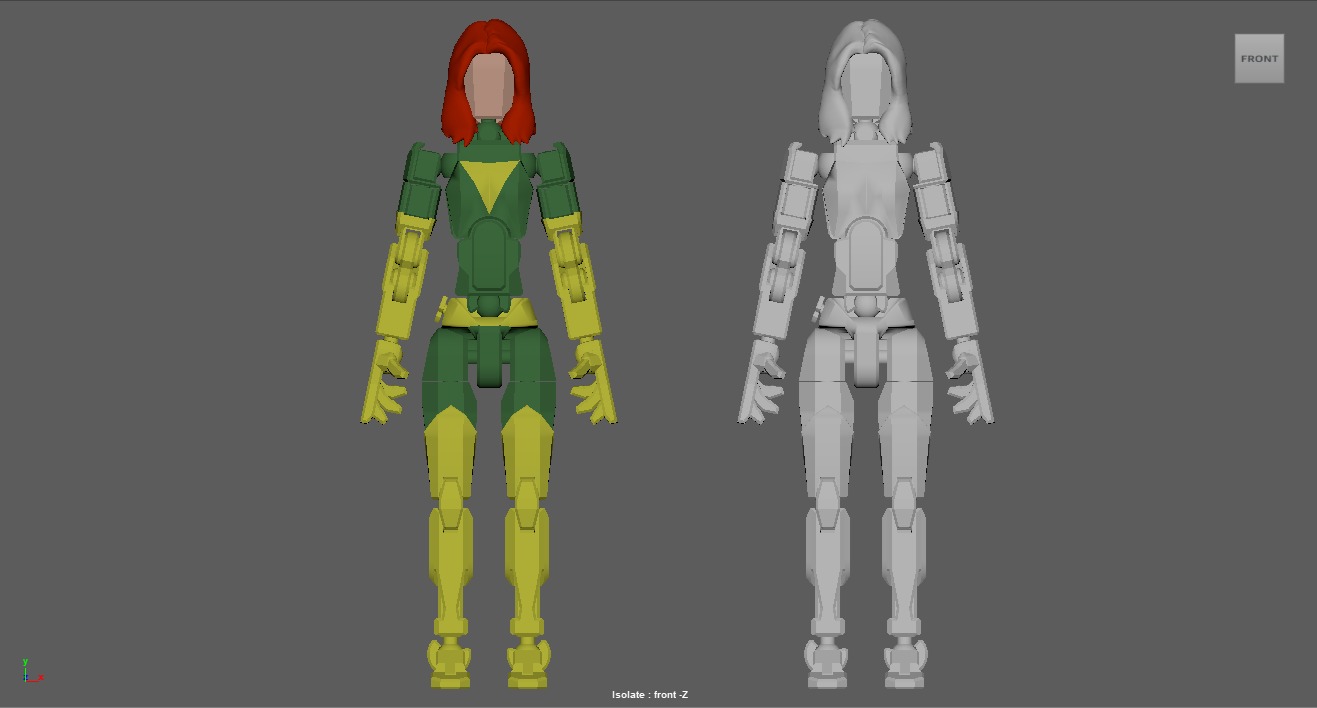
Task: Click the FRONT face of the view cube
Action: [1259, 58]
